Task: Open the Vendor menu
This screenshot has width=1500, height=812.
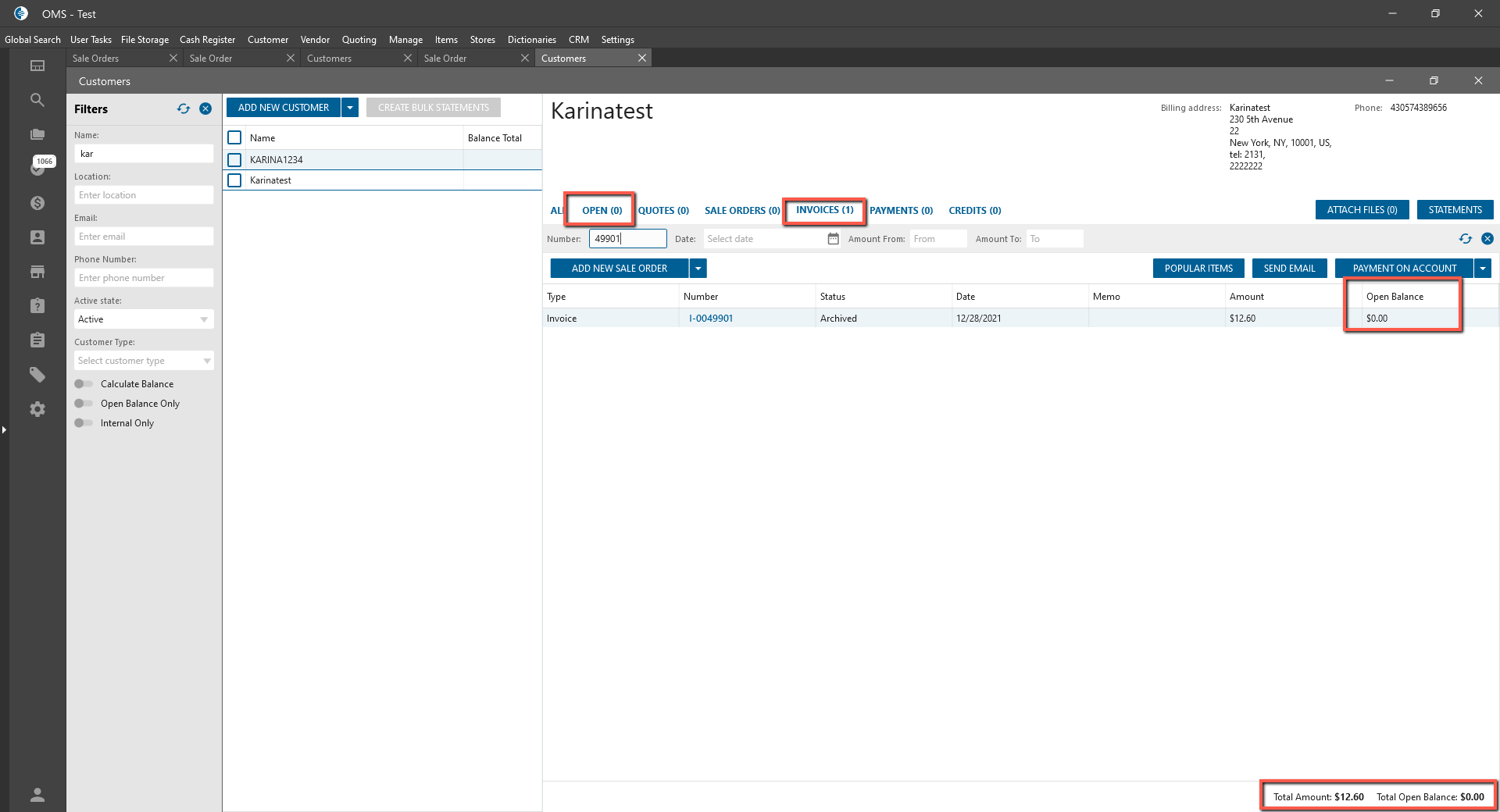Action: [x=315, y=40]
